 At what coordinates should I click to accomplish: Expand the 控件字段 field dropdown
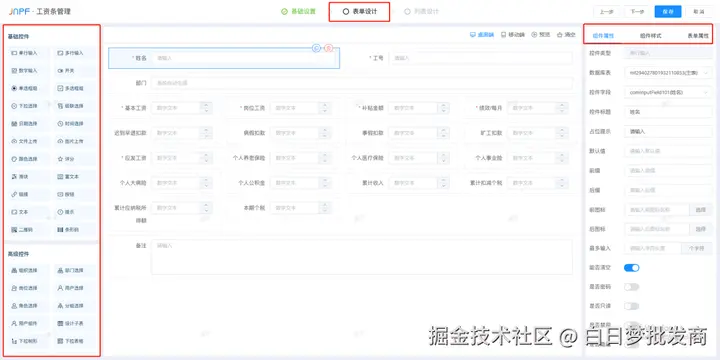tap(668, 92)
